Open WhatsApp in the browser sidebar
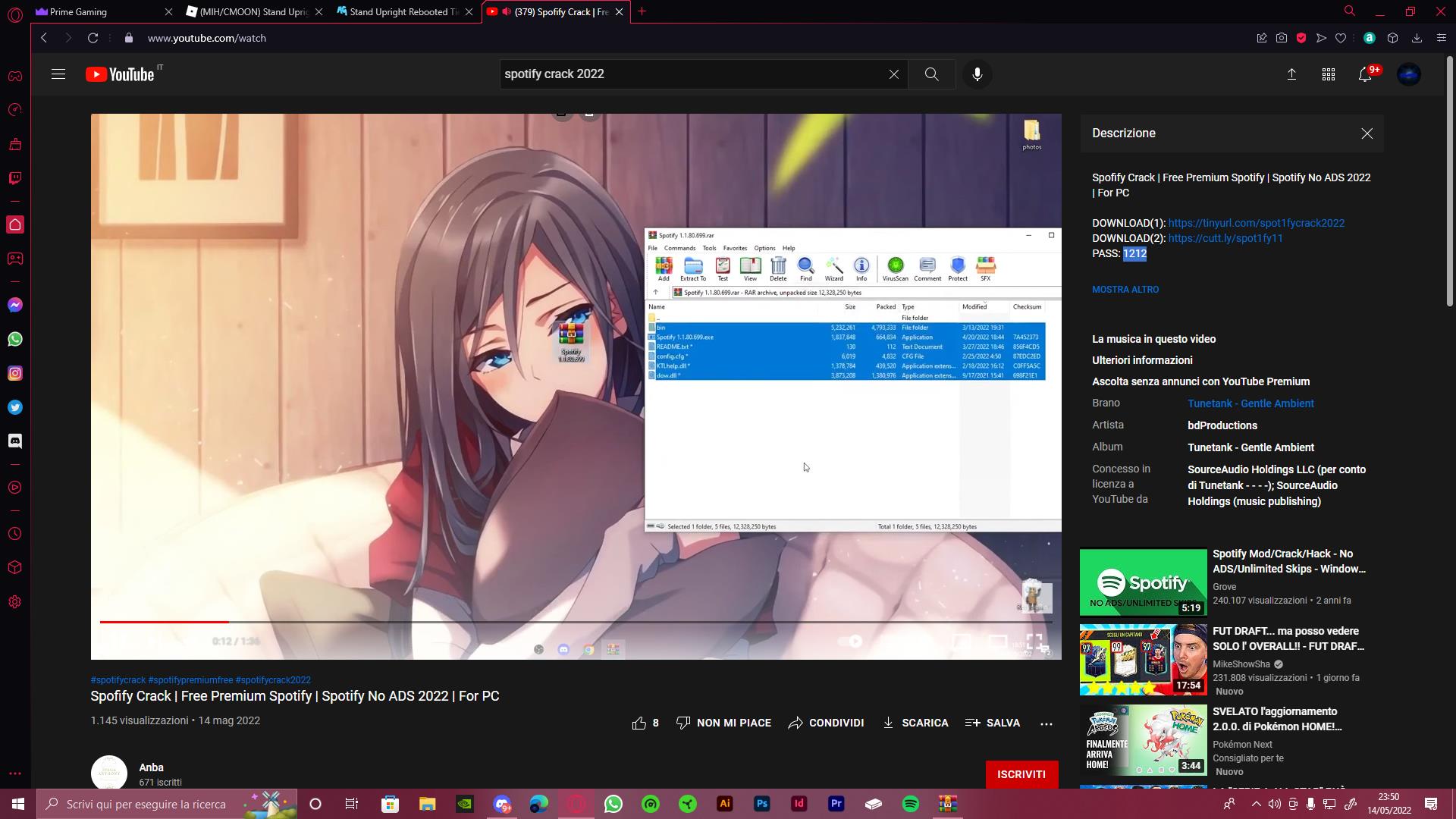 click(x=15, y=339)
